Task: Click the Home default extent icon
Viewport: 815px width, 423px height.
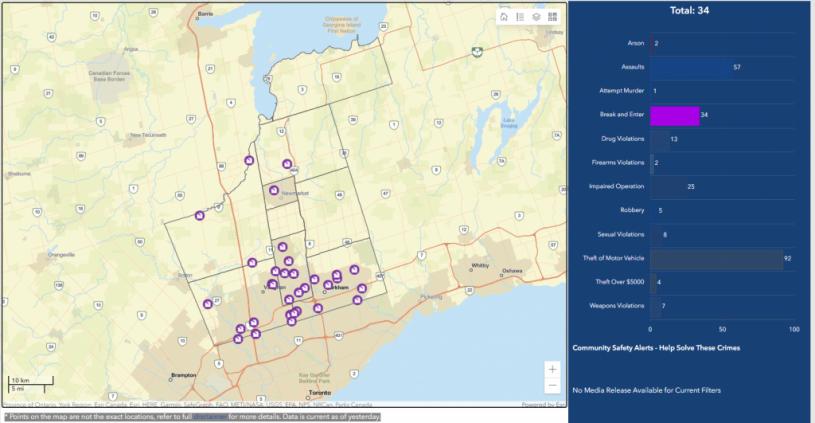Action: tap(504, 17)
